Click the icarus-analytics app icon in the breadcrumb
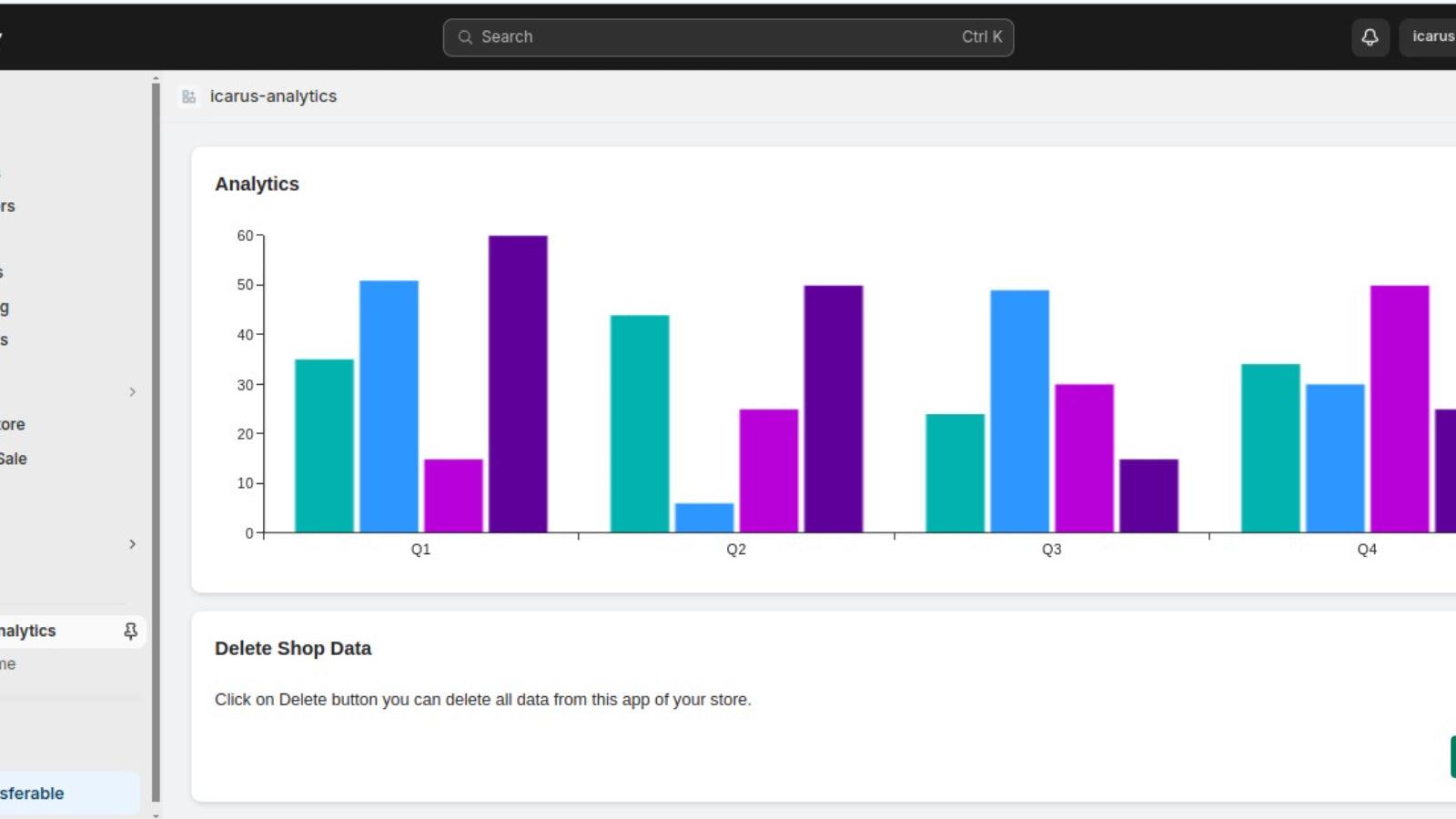 coord(188,96)
